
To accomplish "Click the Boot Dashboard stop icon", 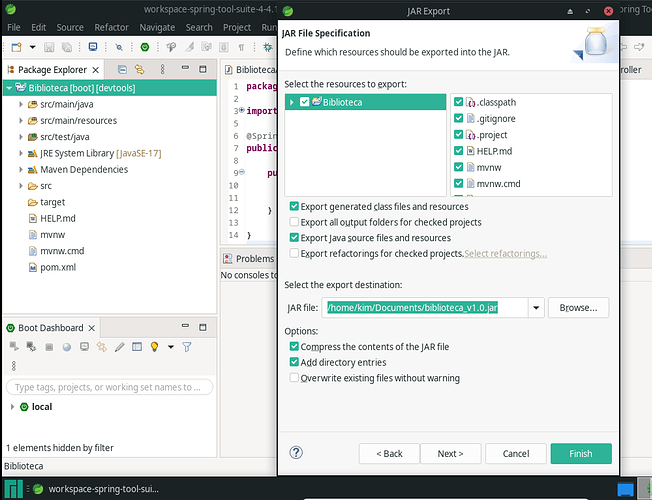I will coord(49,347).
